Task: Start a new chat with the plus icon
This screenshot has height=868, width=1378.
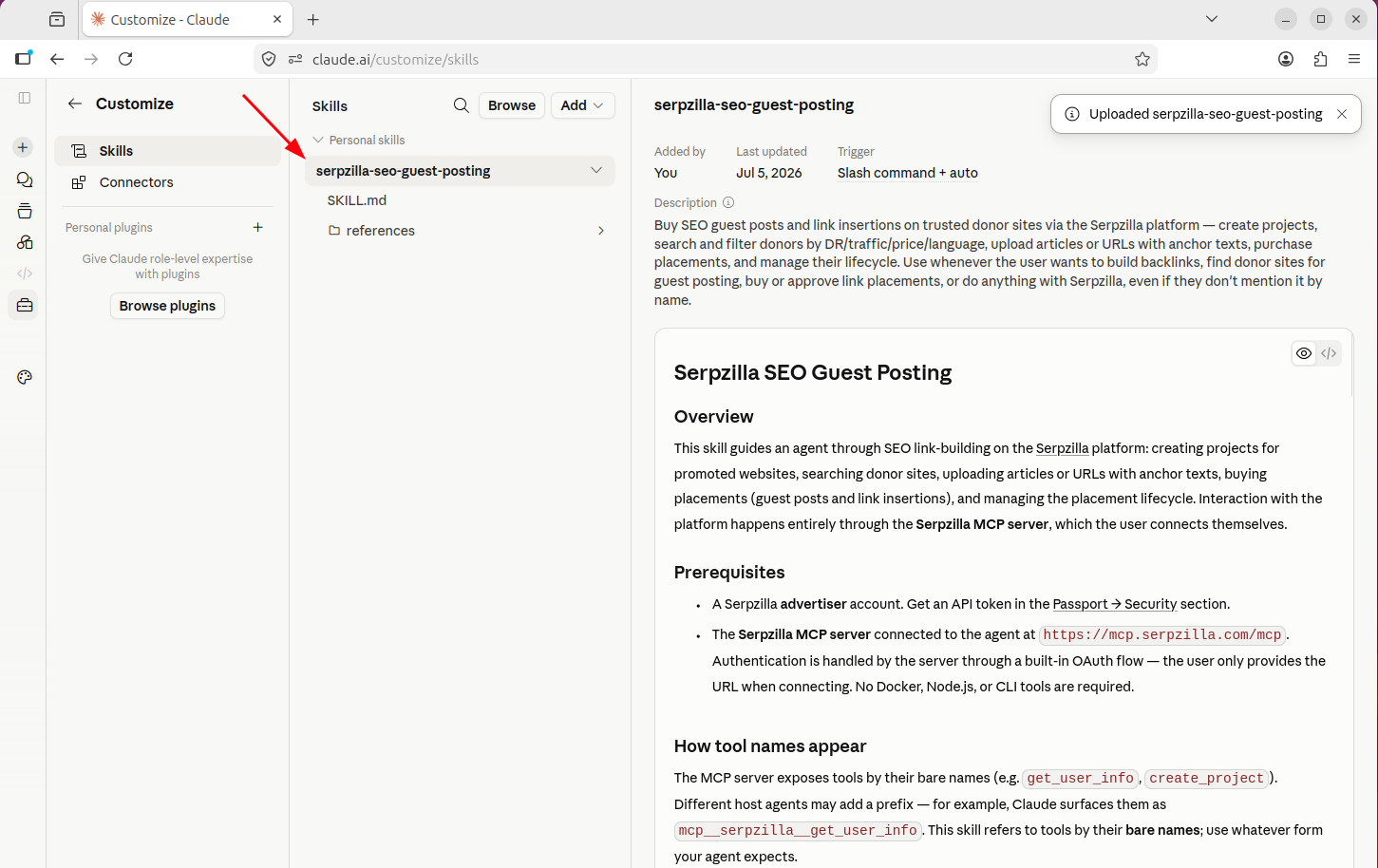Action: pos(23,147)
